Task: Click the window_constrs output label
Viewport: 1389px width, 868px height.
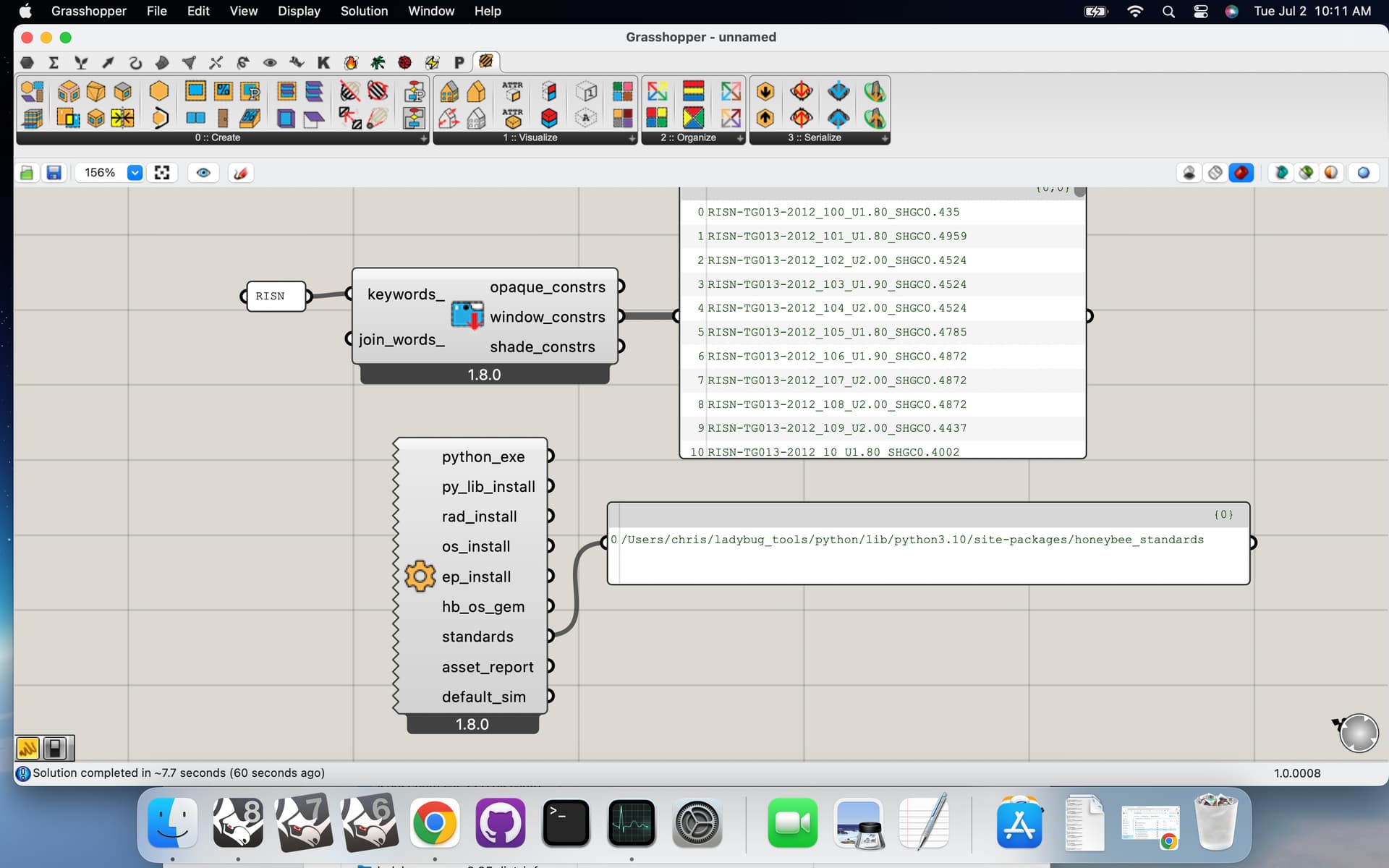Action: (547, 317)
